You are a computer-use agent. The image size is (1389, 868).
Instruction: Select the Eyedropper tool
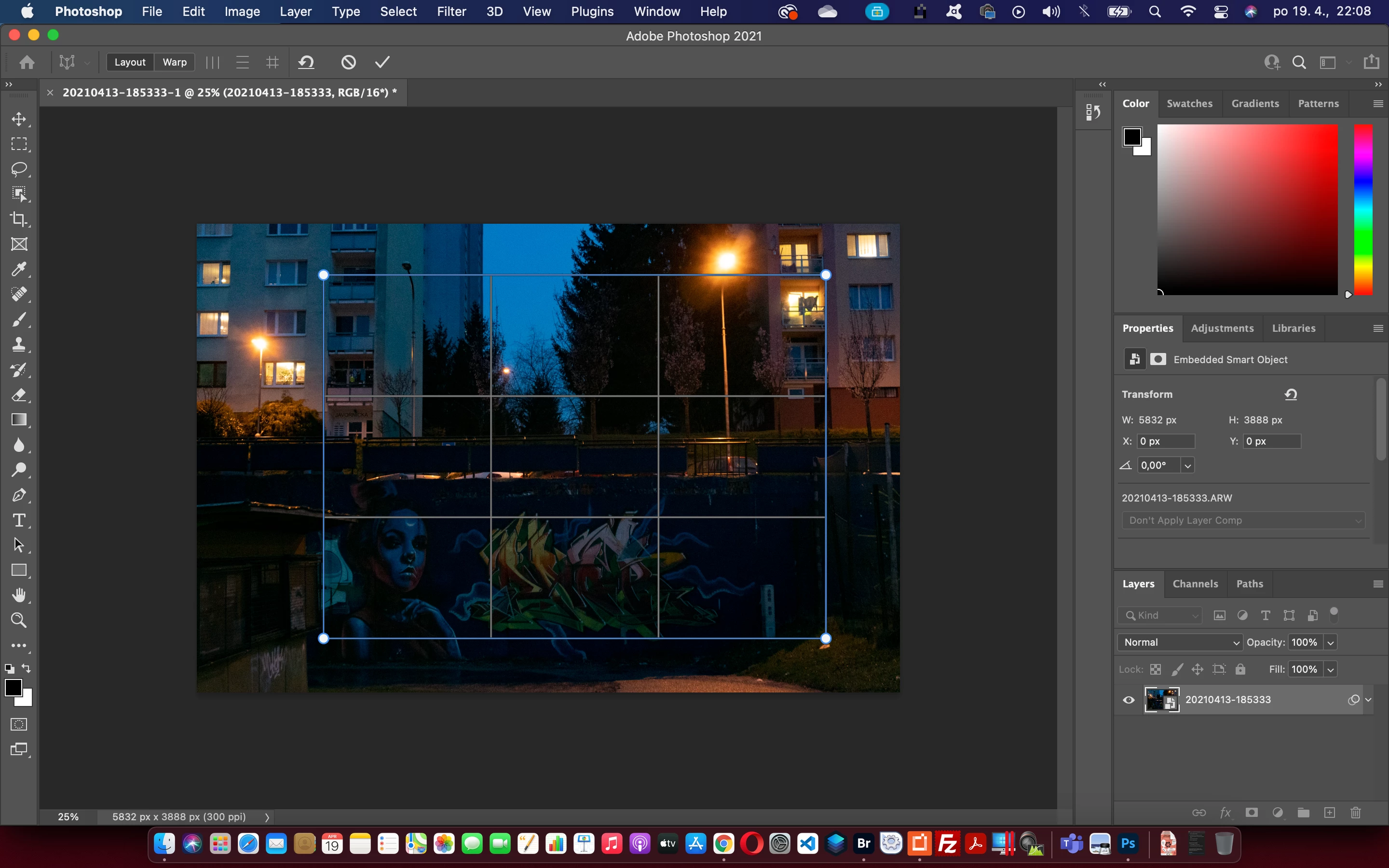[x=19, y=269]
